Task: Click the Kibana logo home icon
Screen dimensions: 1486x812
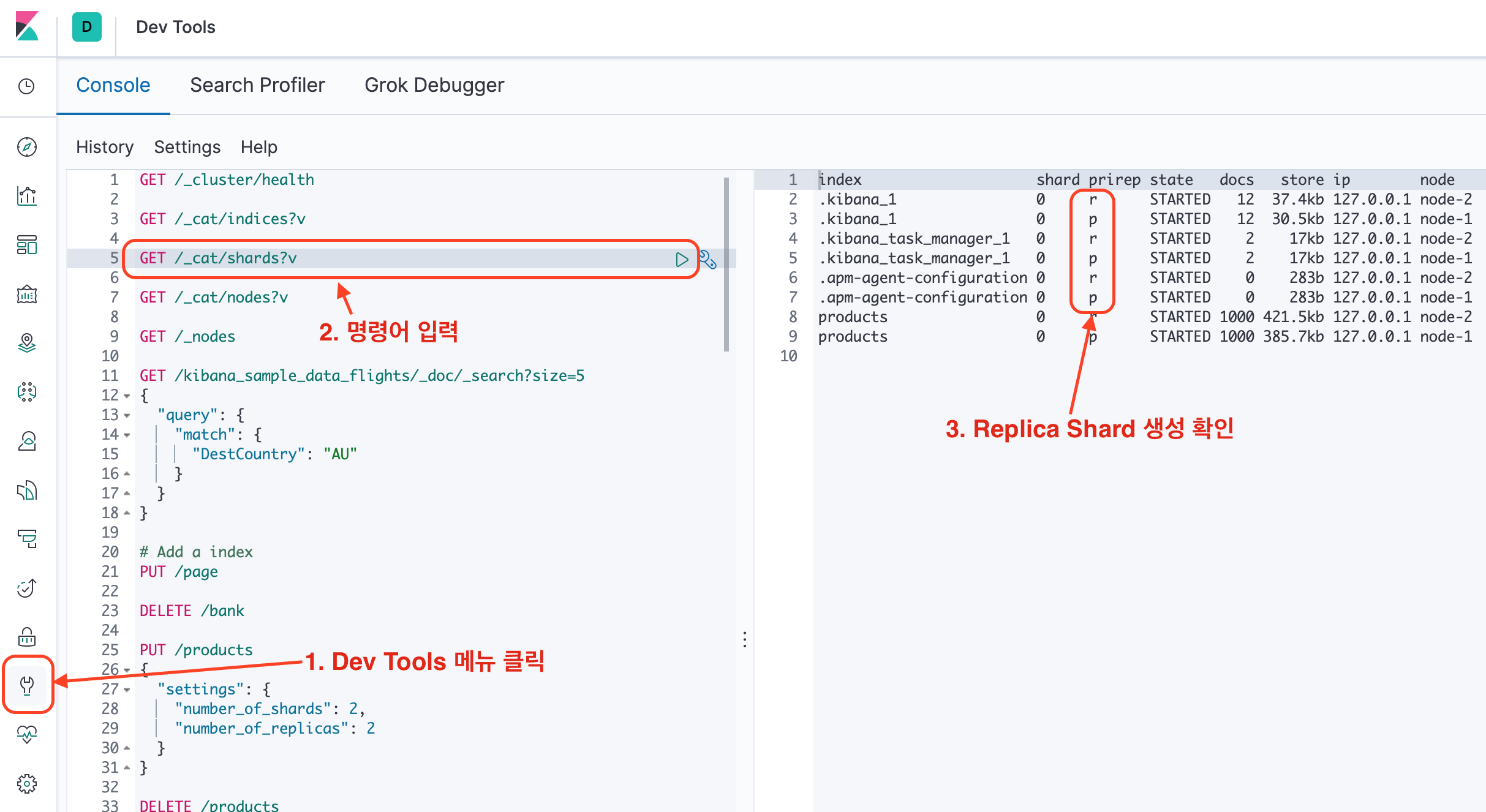Action: click(27, 26)
